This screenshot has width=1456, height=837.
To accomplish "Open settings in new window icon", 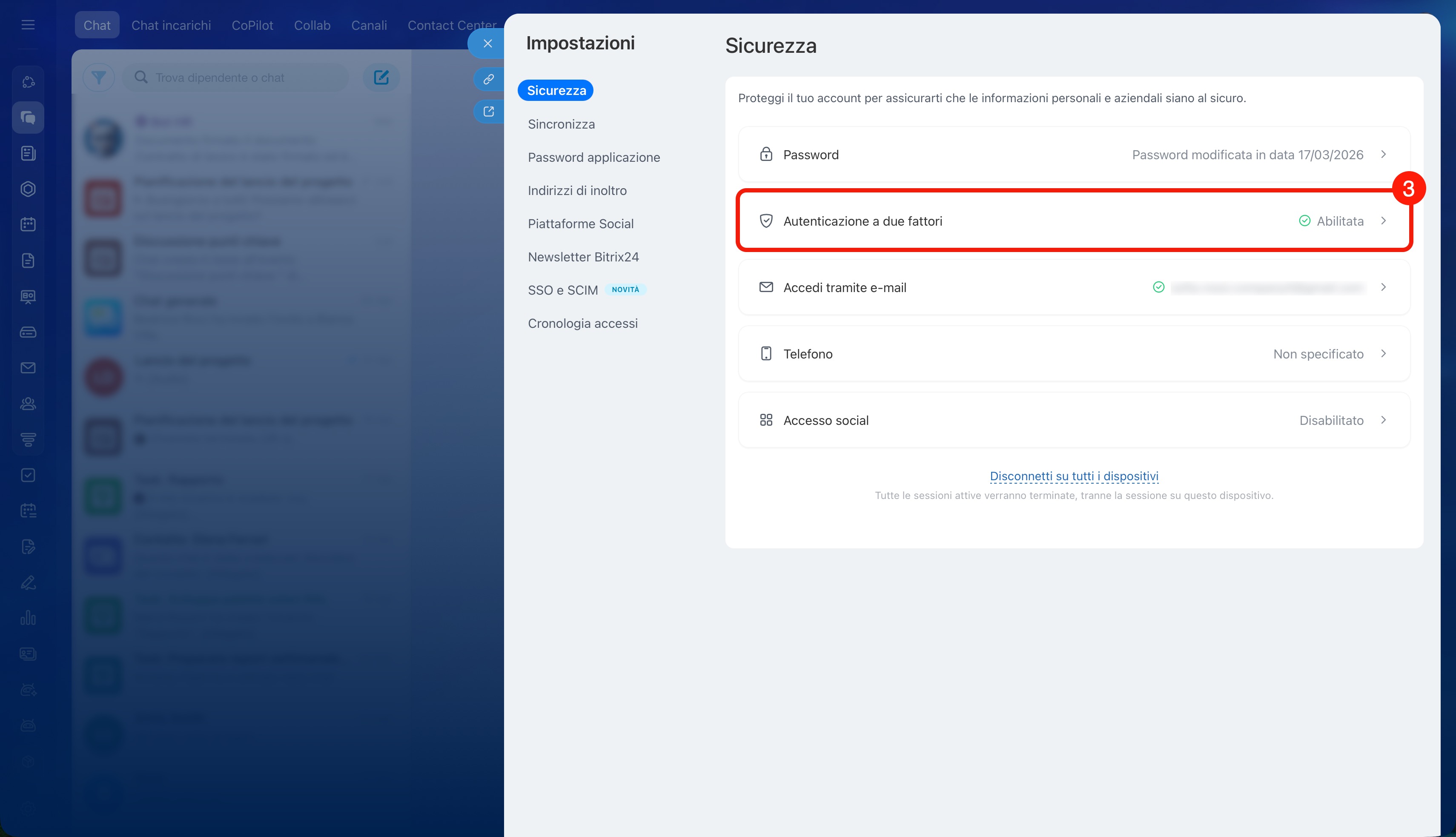I will (x=488, y=112).
